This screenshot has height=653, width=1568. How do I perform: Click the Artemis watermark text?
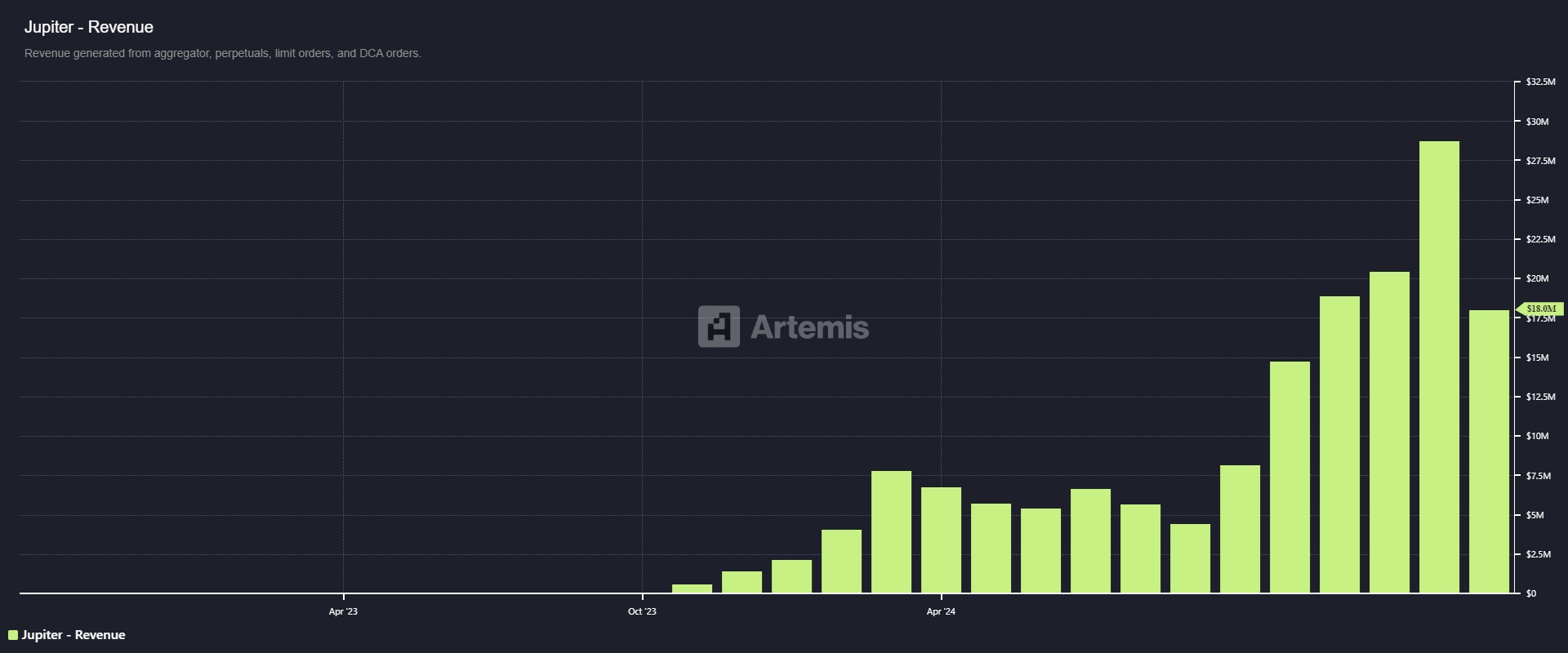tap(809, 327)
